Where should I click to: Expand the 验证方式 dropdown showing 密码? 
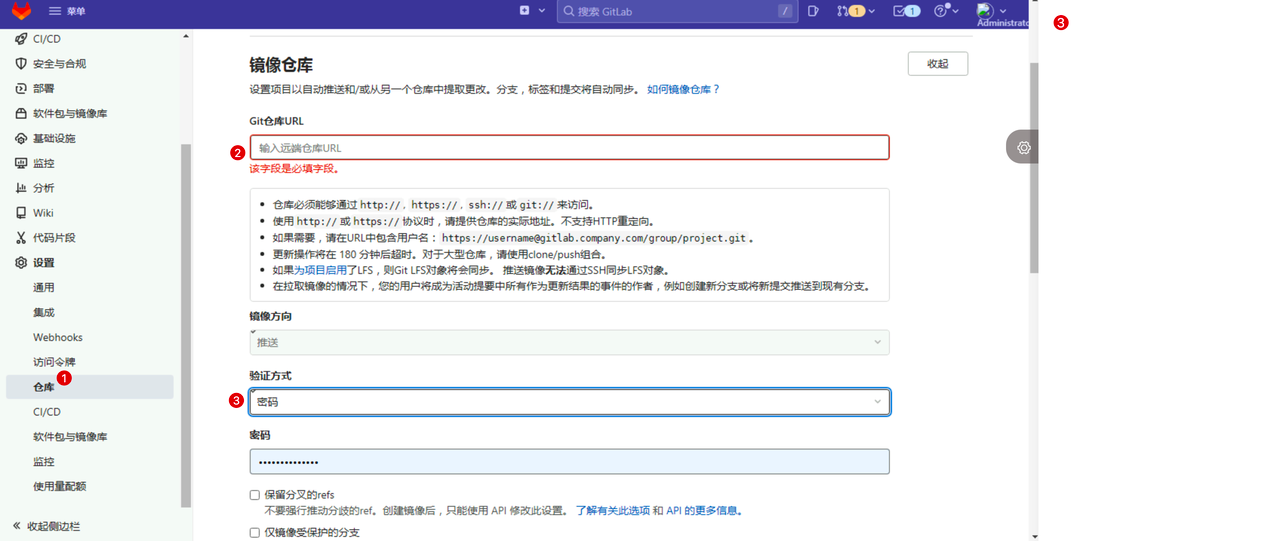click(569, 402)
